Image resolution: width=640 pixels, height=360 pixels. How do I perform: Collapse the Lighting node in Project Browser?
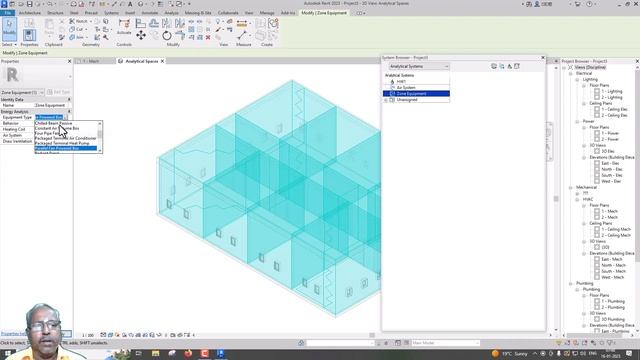tap(578, 80)
